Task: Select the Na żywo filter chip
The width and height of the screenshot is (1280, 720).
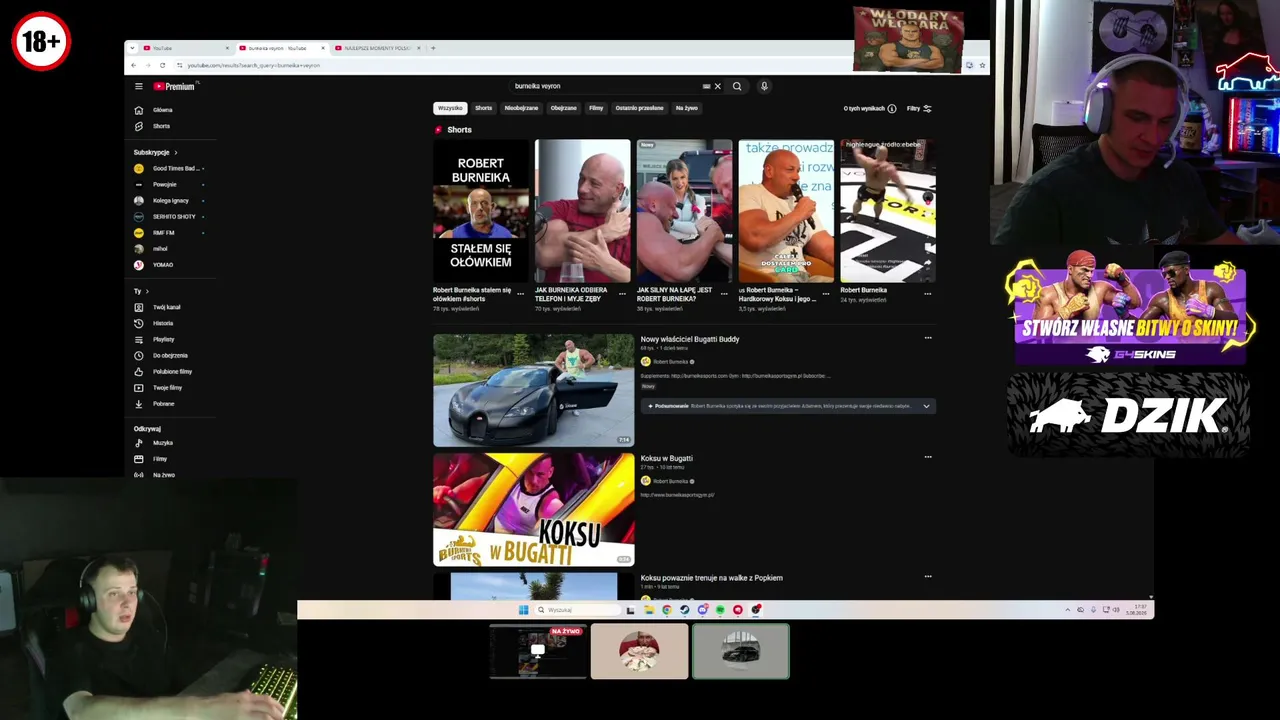Action: click(x=687, y=108)
